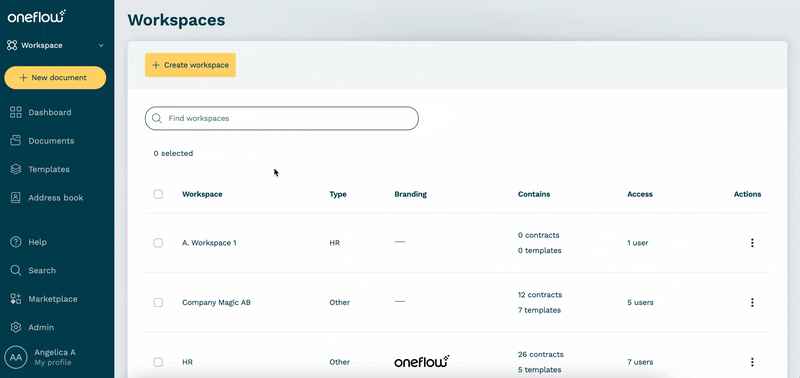Screen dimensions: 800x378
Task: Click the Create workspace button
Action: pos(190,65)
